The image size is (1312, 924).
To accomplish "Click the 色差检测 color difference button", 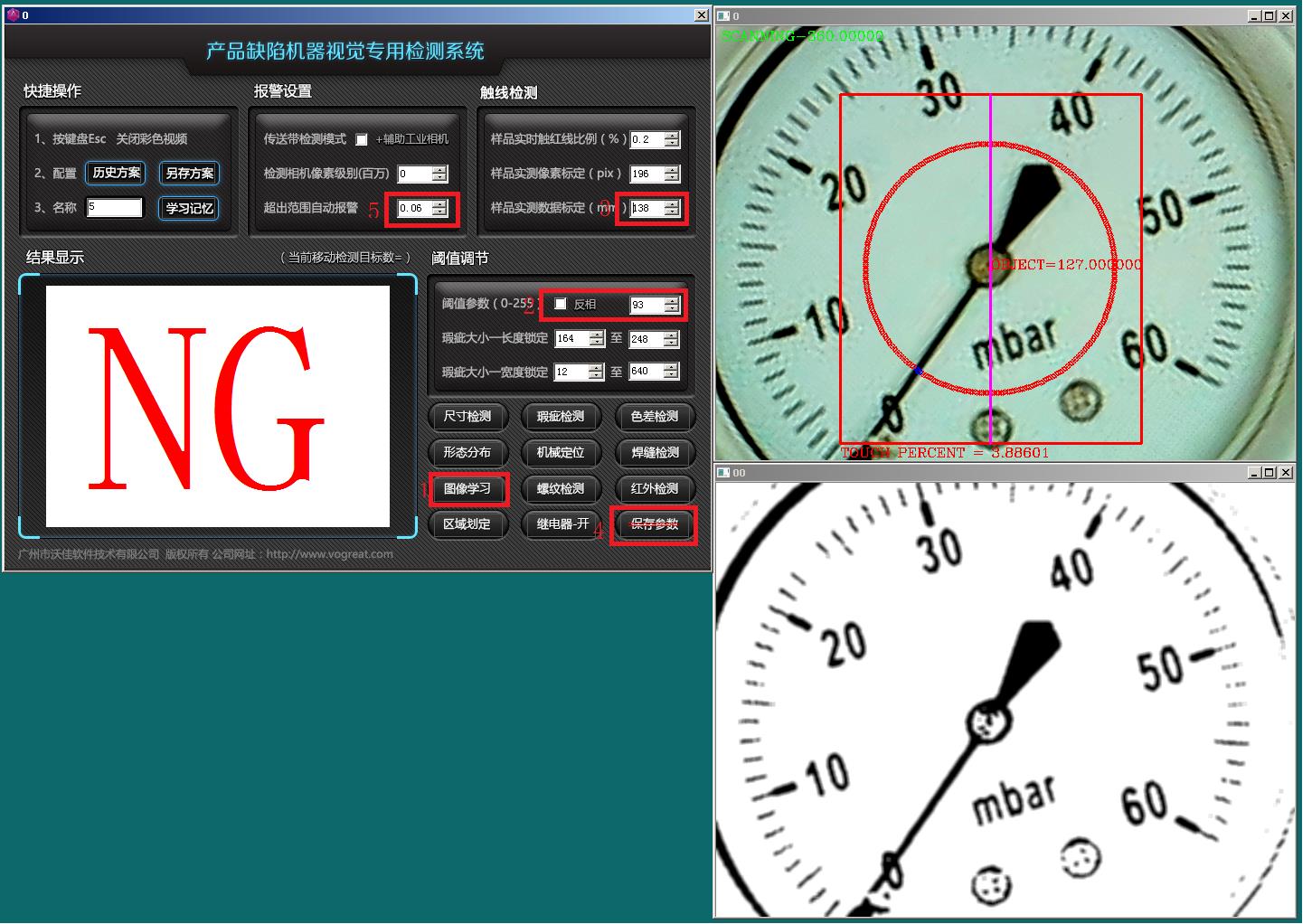I will pos(655,417).
